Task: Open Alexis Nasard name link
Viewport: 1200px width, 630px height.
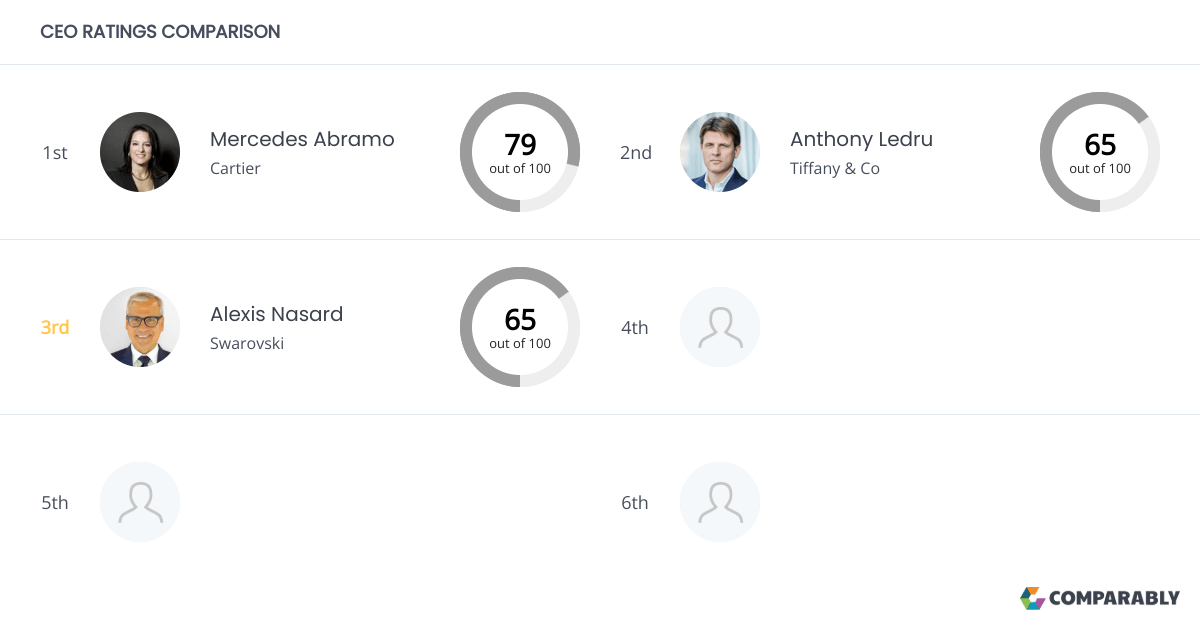Action: pos(276,314)
